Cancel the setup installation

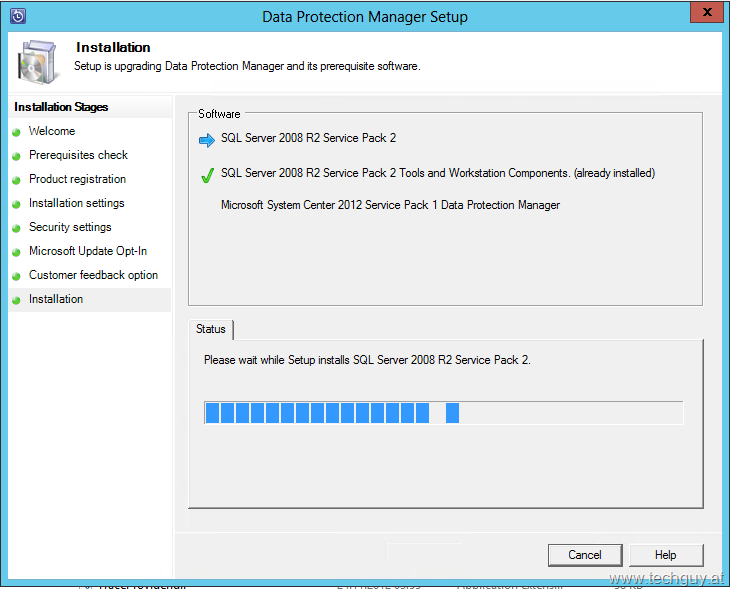(x=585, y=555)
